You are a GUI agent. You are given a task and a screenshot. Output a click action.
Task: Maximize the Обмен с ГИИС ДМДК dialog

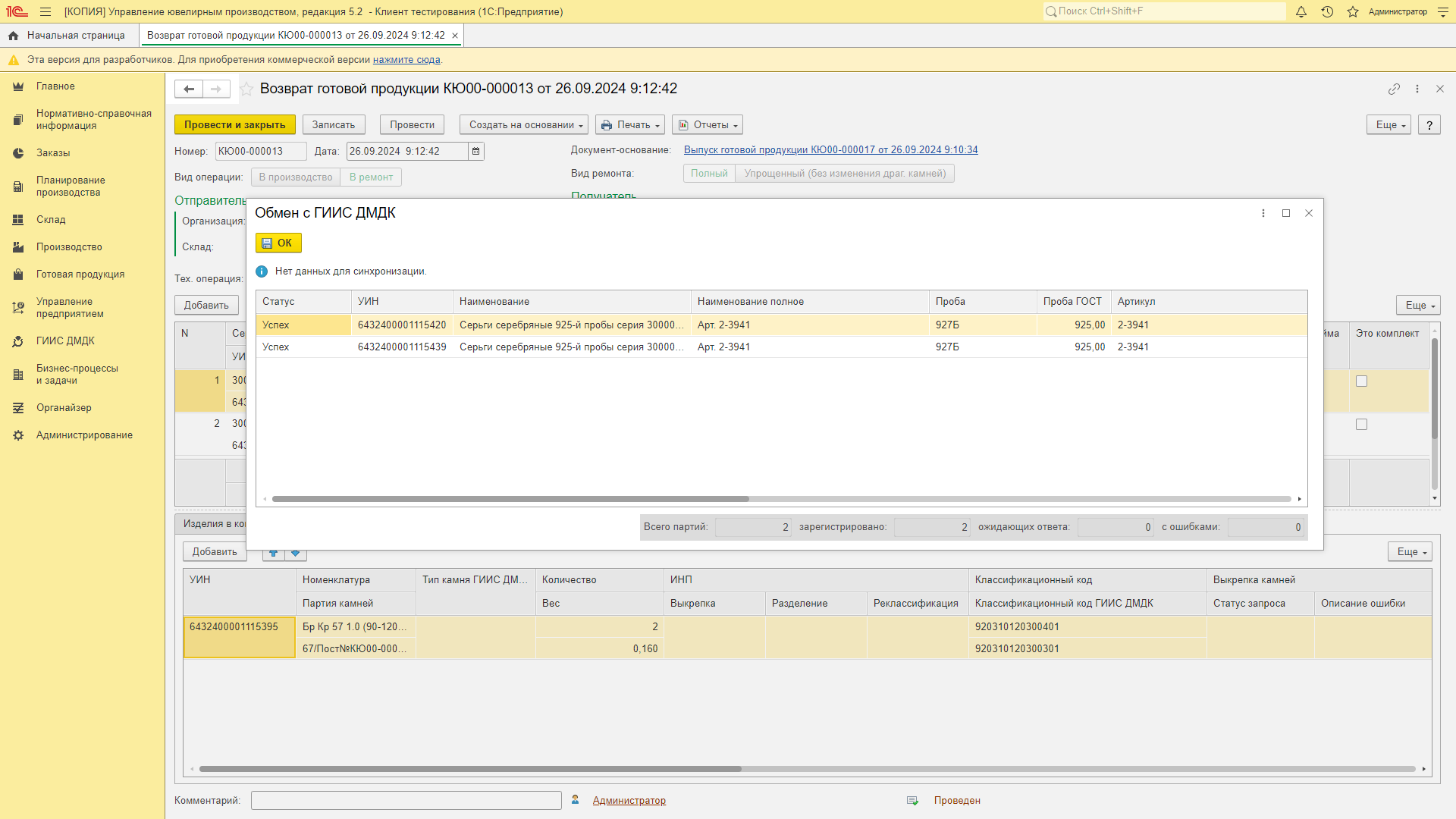(1286, 213)
